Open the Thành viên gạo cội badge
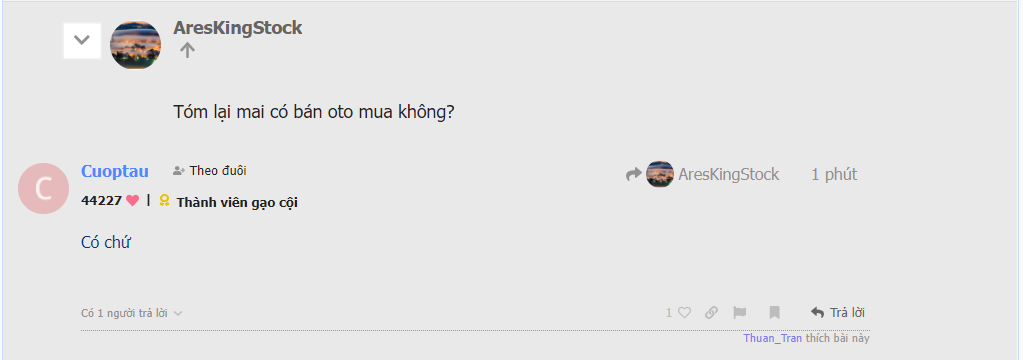The height and width of the screenshot is (360, 1023). [237, 202]
